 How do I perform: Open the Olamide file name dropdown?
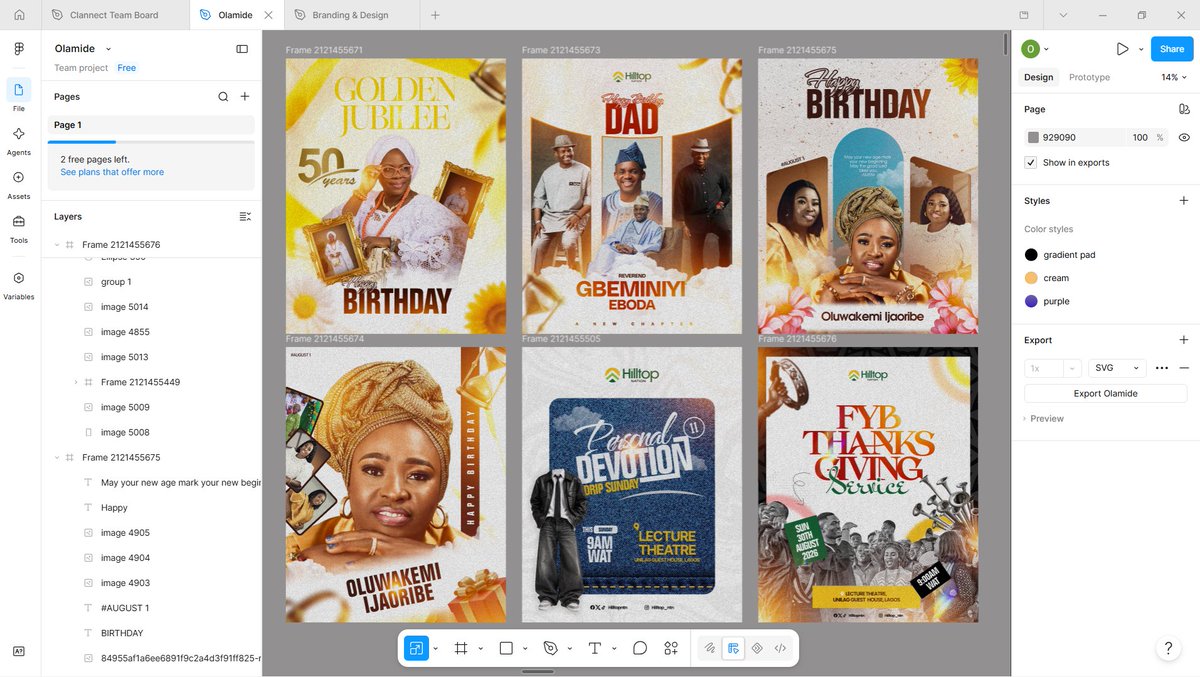108,48
